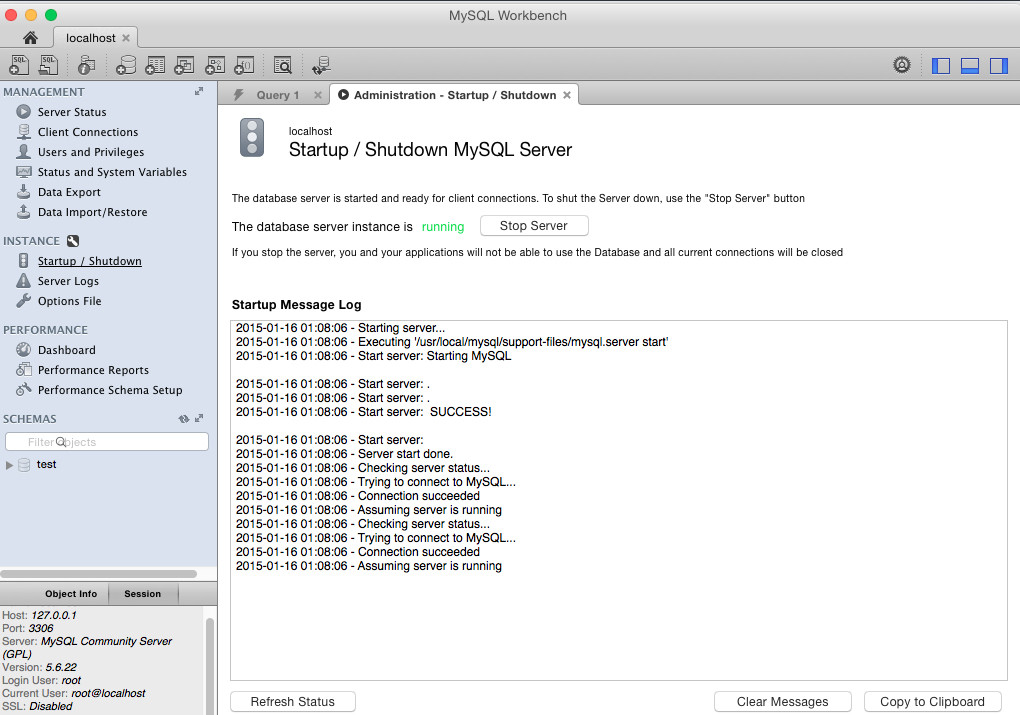The height and width of the screenshot is (715, 1020).
Task: Open the home screen tab icon
Action: point(30,38)
